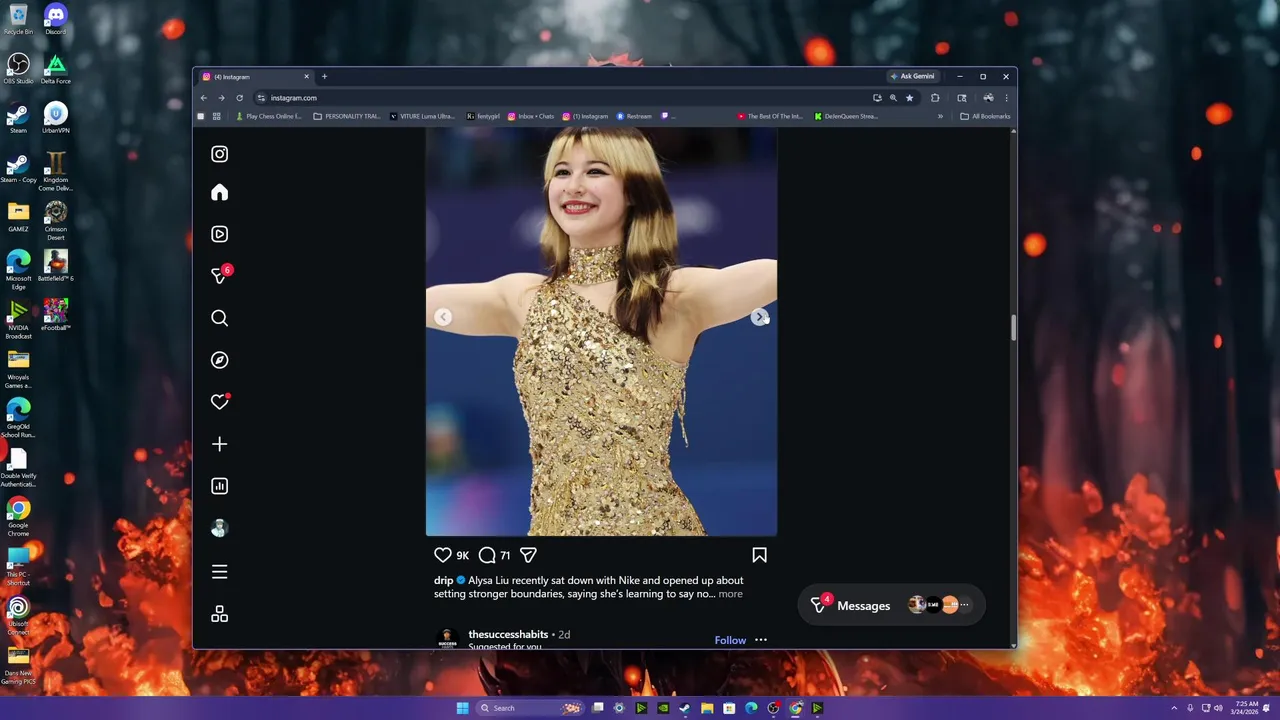1280x720 pixels.
Task: Open Discord desktop shortcut
Action: (55, 19)
